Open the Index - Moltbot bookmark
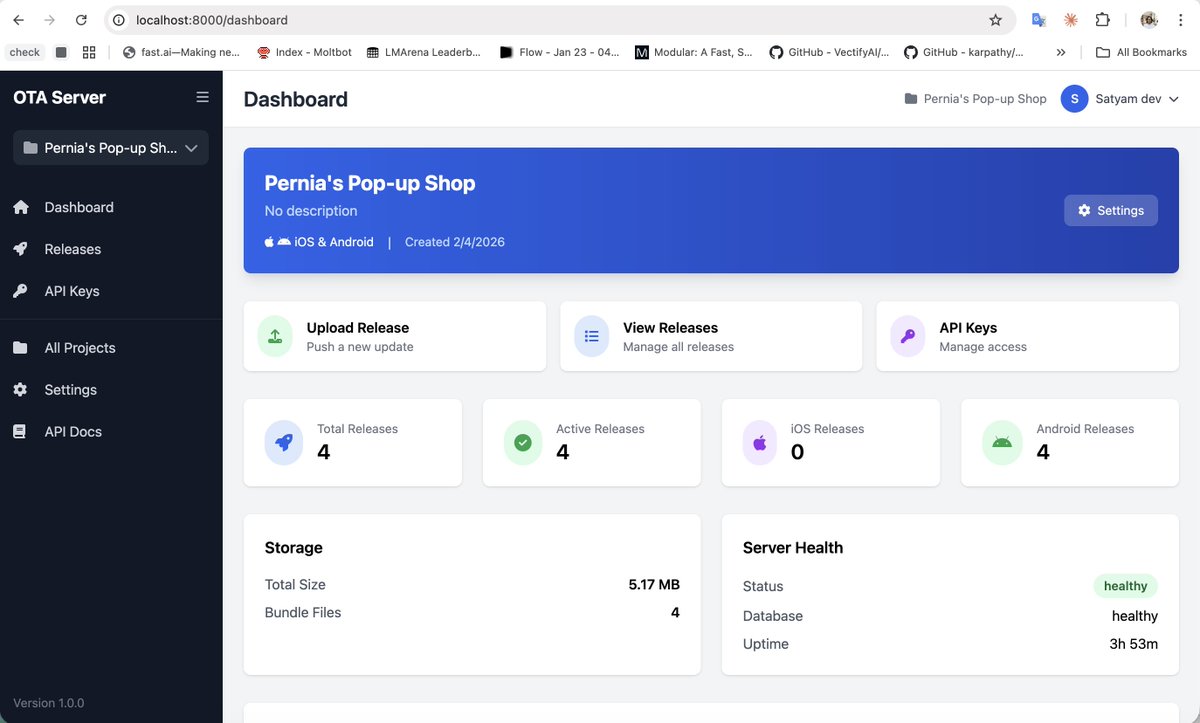This screenshot has width=1200, height=723. pos(305,52)
